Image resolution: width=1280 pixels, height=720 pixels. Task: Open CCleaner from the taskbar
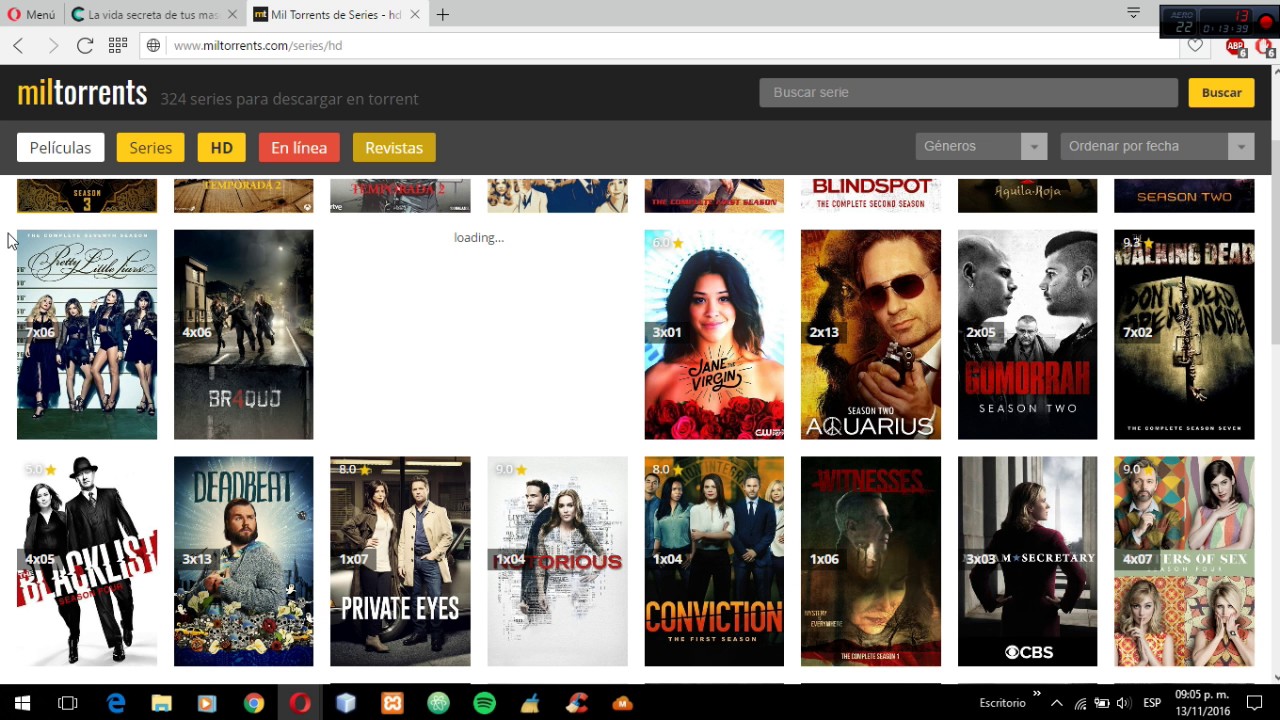click(x=577, y=703)
